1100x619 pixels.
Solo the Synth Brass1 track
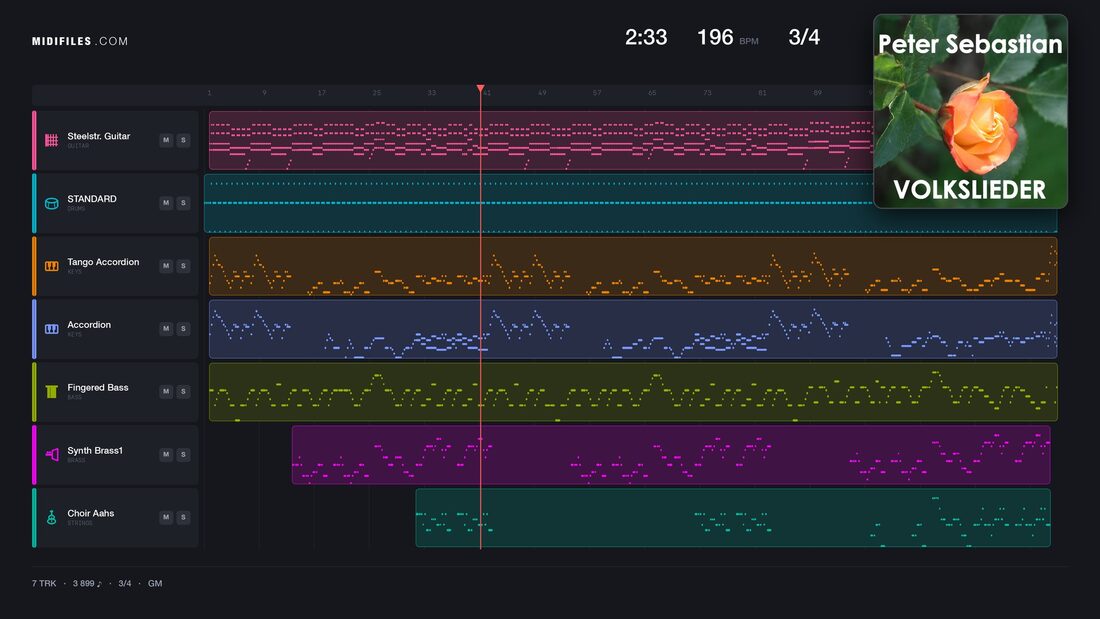click(x=183, y=454)
